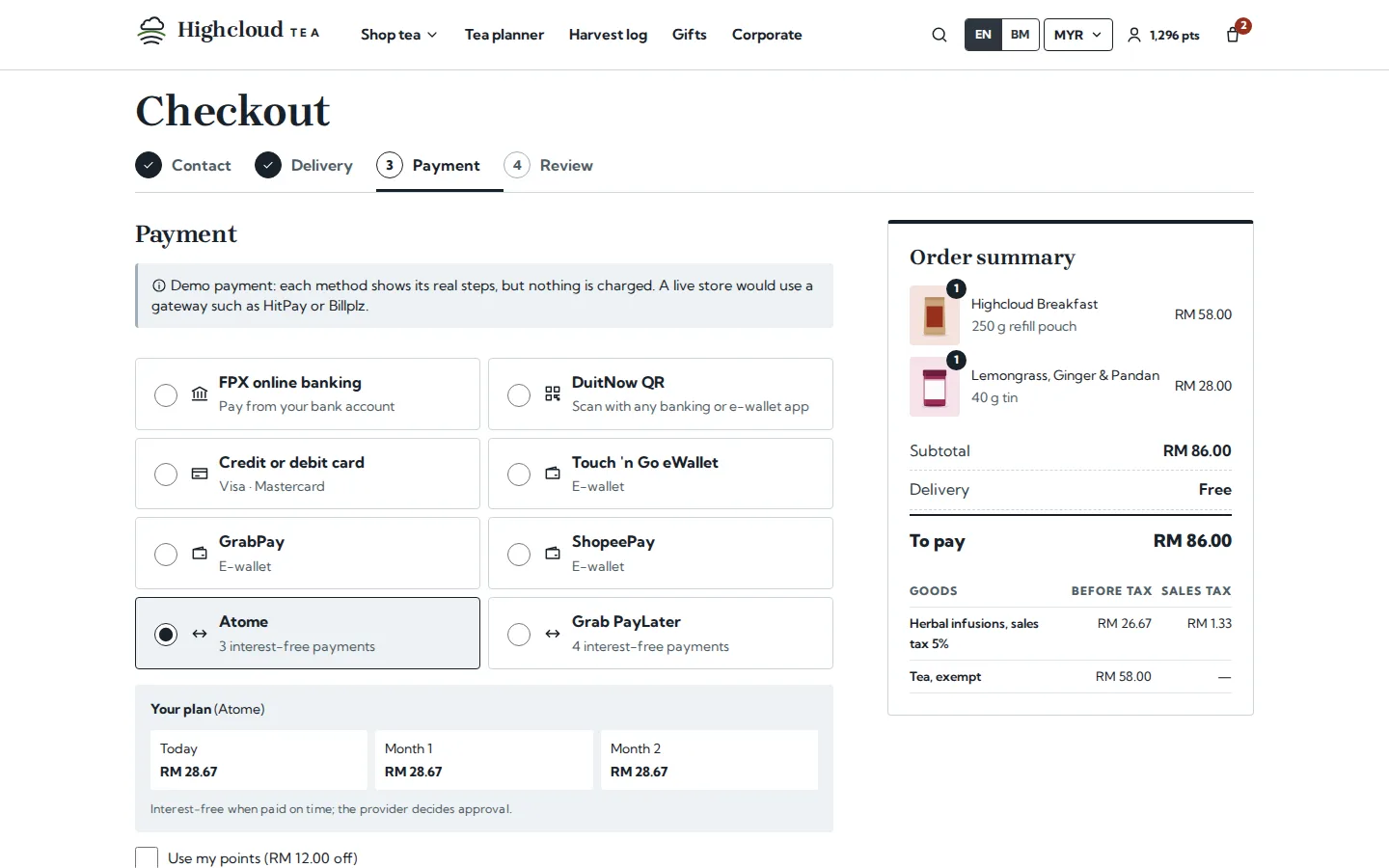Click the arrows icon for Atome
The image size is (1389, 868).
click(x=200, y=634)
